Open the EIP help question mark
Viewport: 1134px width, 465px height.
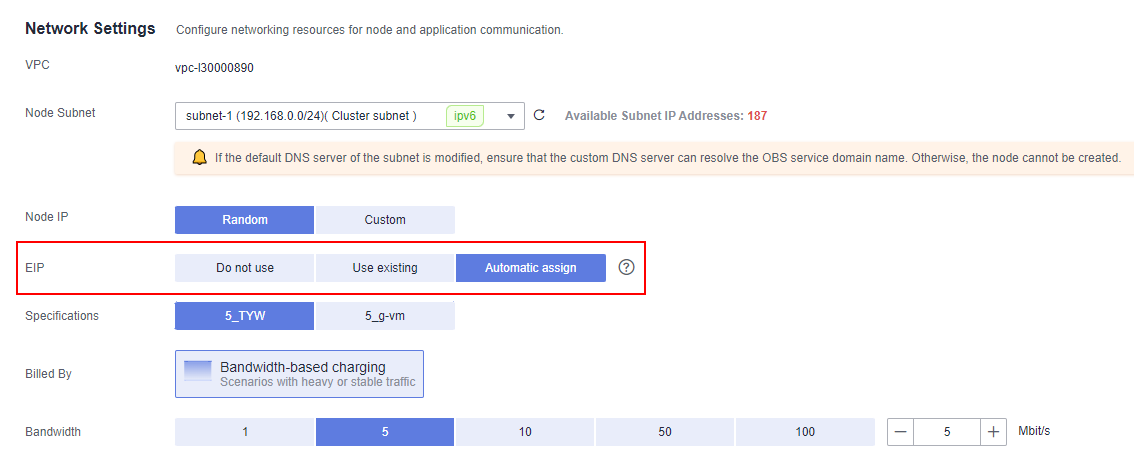pyautogui.click(x=626, y=267)
